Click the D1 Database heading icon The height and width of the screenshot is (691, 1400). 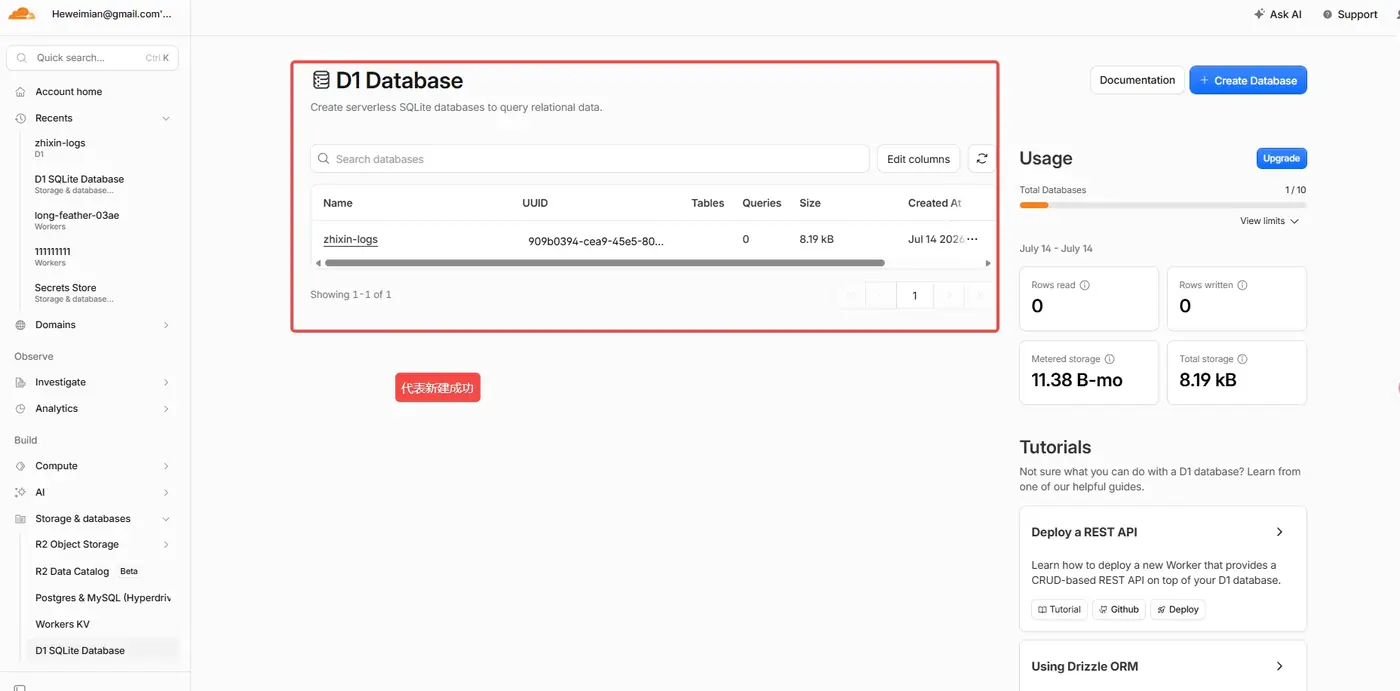(x=321, y=80)
